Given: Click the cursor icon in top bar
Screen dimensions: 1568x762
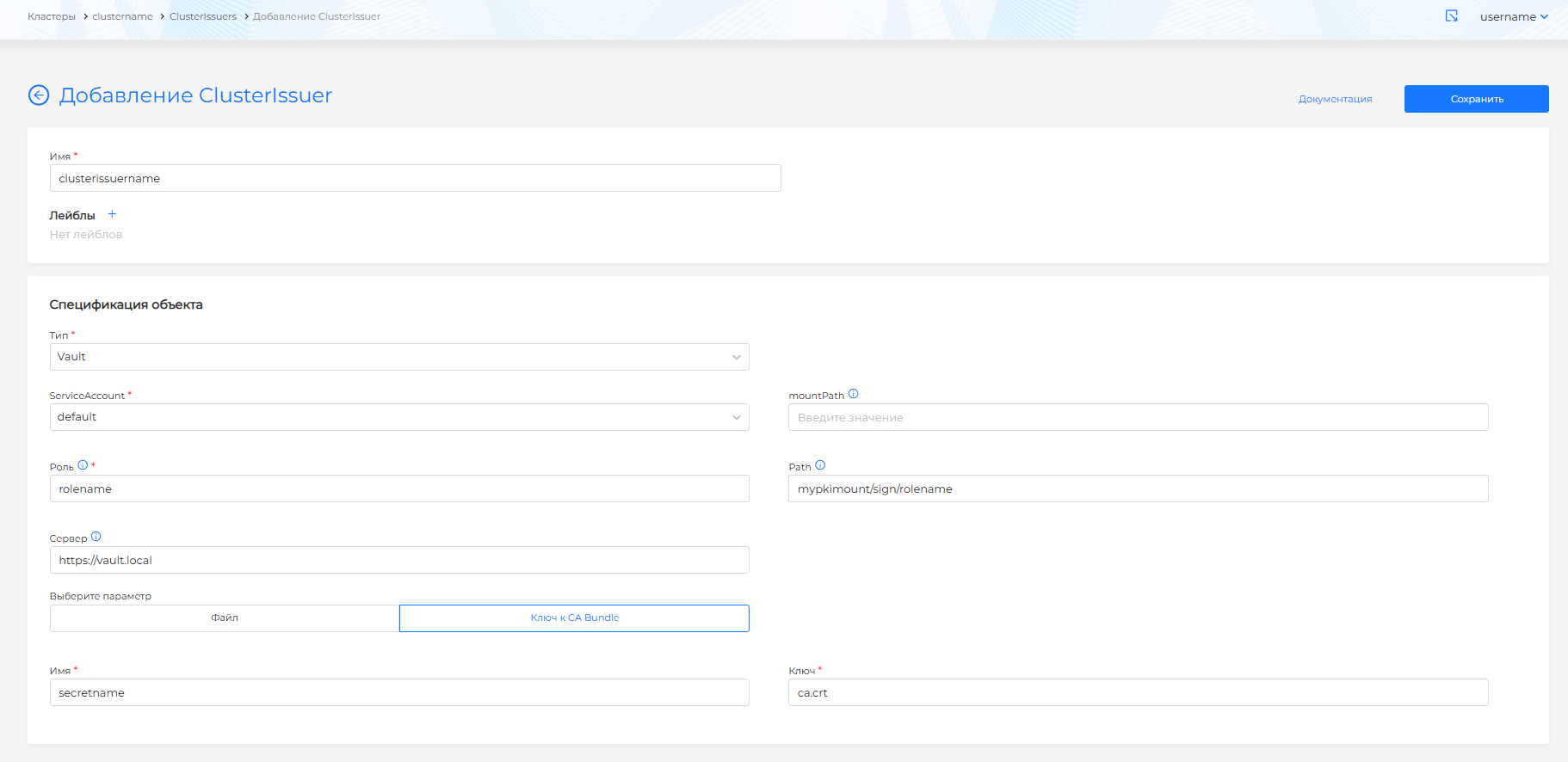Looking at the screenshot, I should (1451, 16).
